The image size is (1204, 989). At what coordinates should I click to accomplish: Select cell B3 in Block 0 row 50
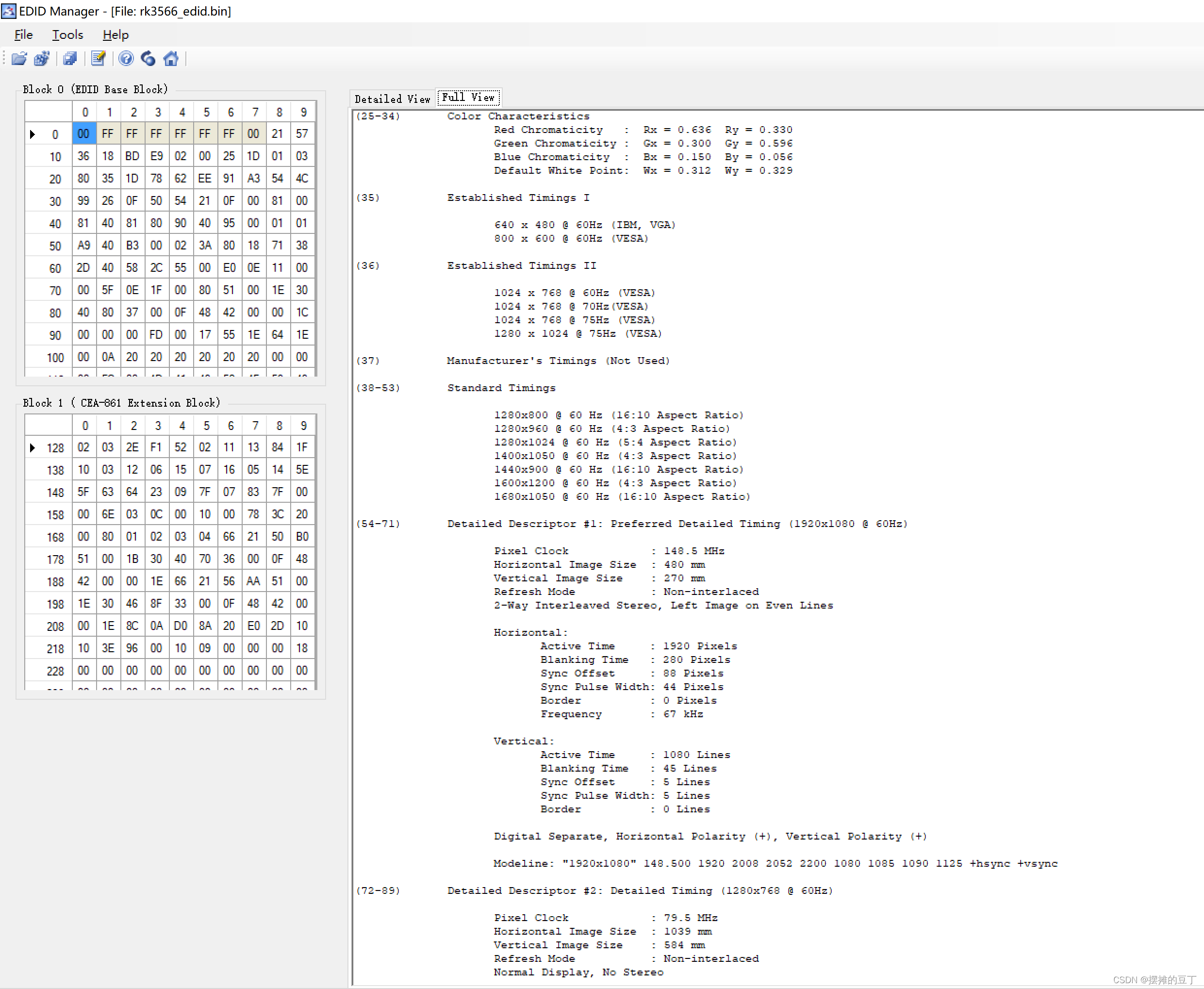(132, 245)
